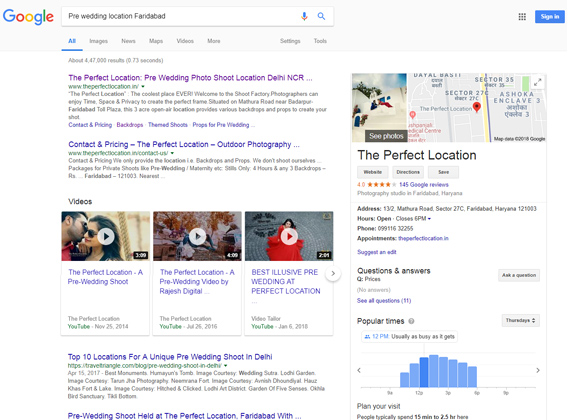
Task: Show next videos with carousel arrow
Action: tap(333, 273)
